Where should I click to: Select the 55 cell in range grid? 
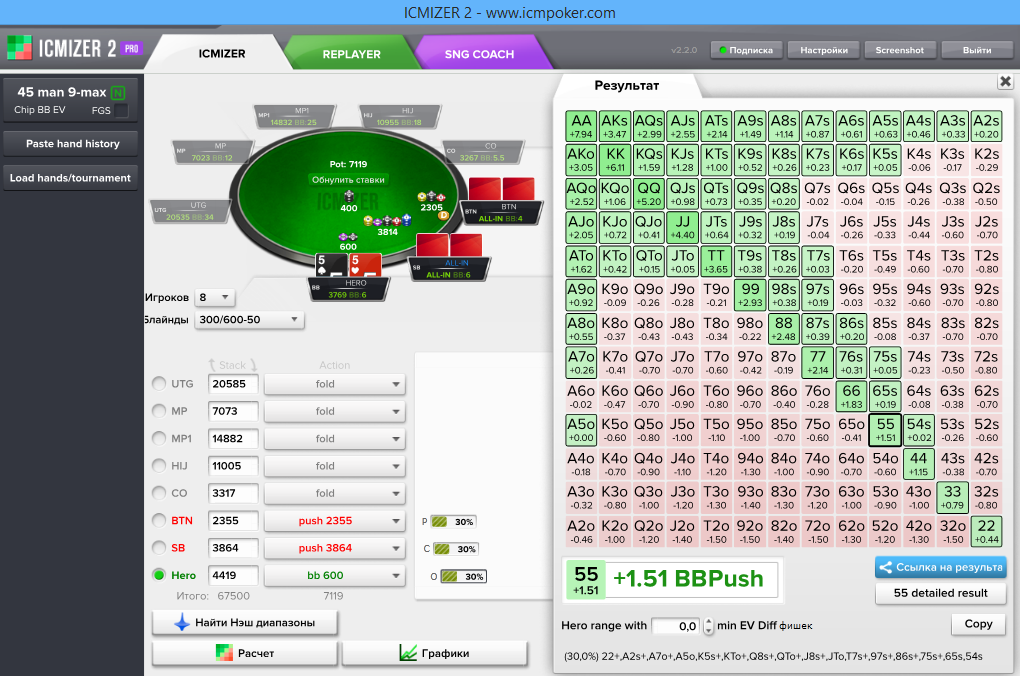[885, 430]
